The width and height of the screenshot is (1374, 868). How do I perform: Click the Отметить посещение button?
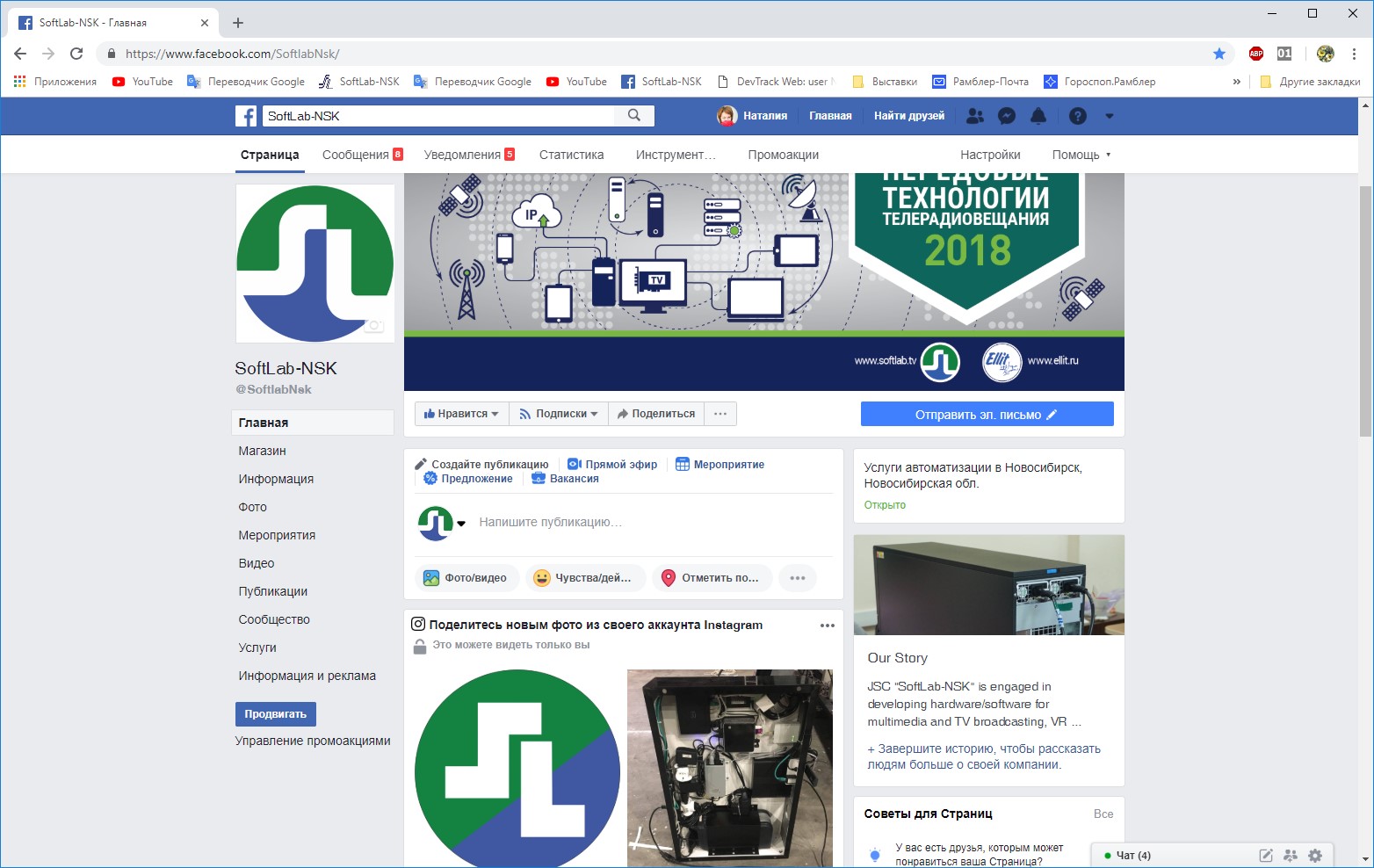[x=712, y=578]
